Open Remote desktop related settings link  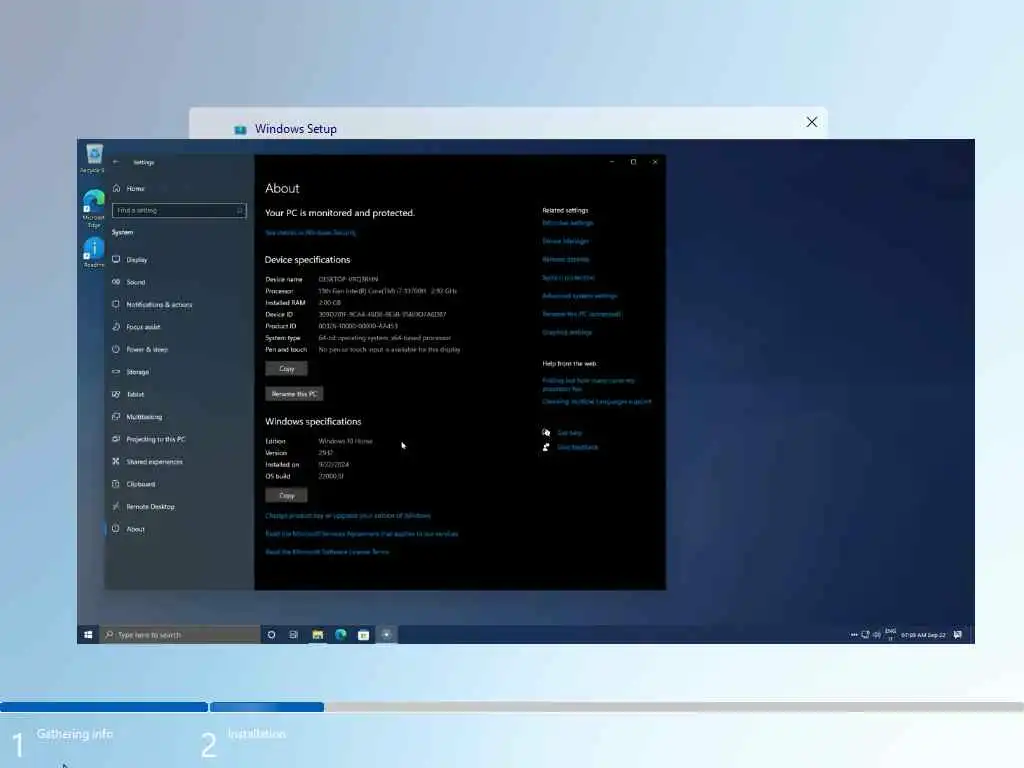click(566, 259)
